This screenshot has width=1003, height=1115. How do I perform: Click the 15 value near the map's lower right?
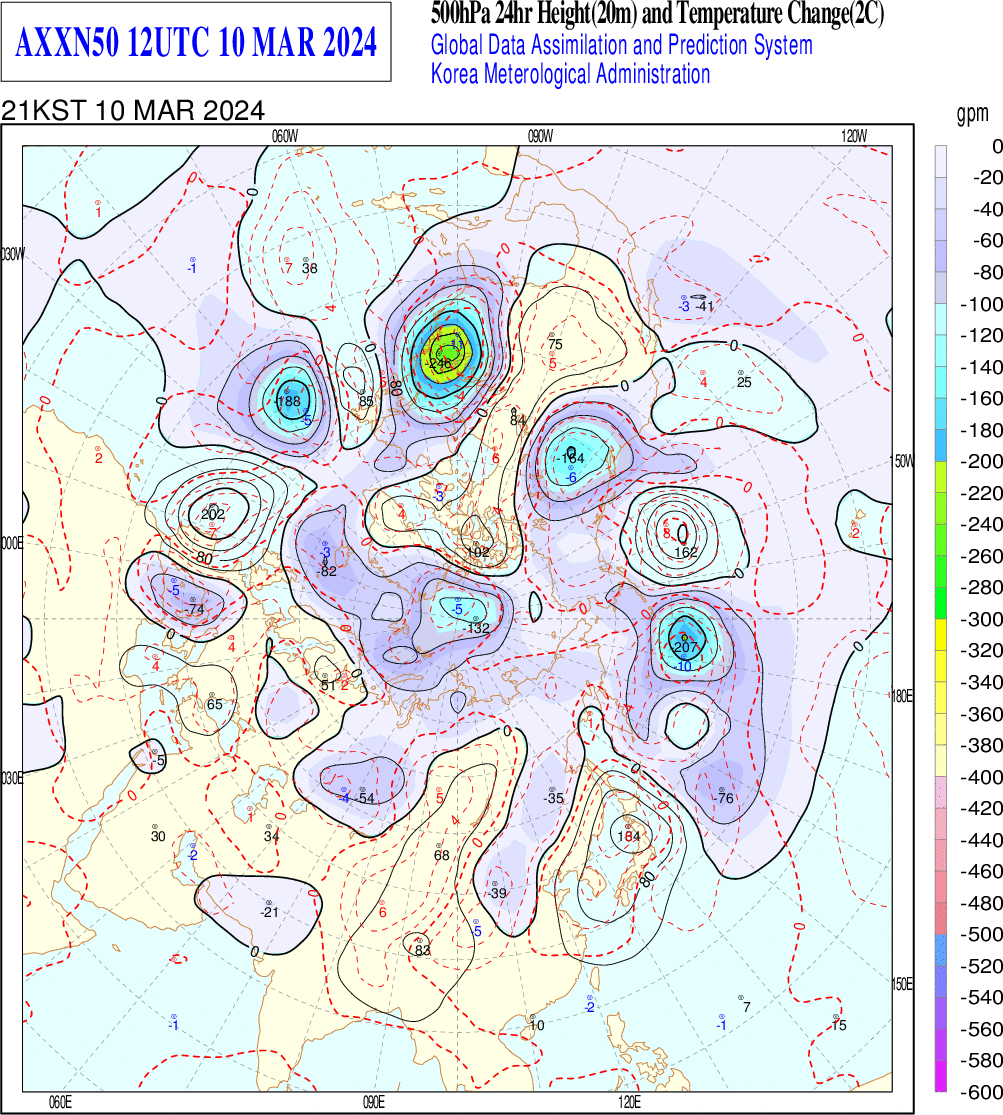click(839, 1025)
